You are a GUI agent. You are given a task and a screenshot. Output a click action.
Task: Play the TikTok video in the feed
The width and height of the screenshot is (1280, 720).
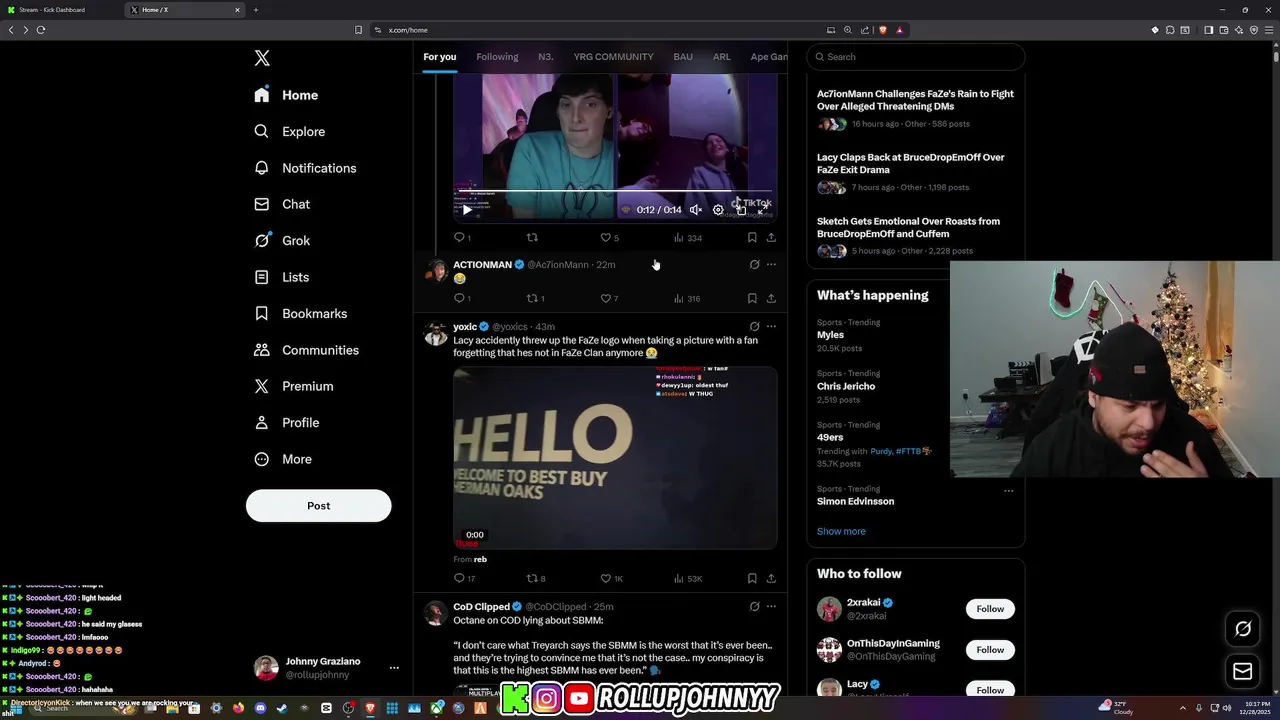(x=467, y=210)
